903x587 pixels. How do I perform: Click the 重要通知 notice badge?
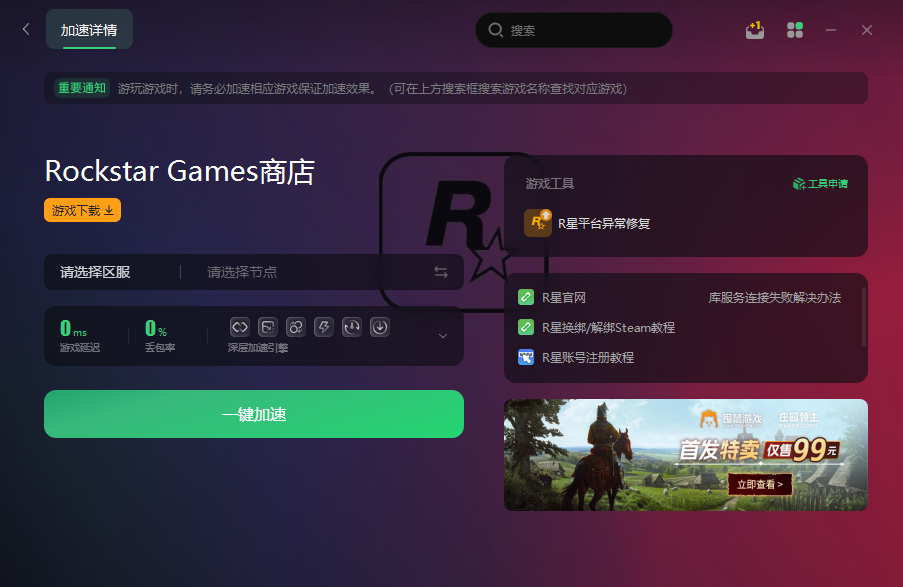pos(82,88)
